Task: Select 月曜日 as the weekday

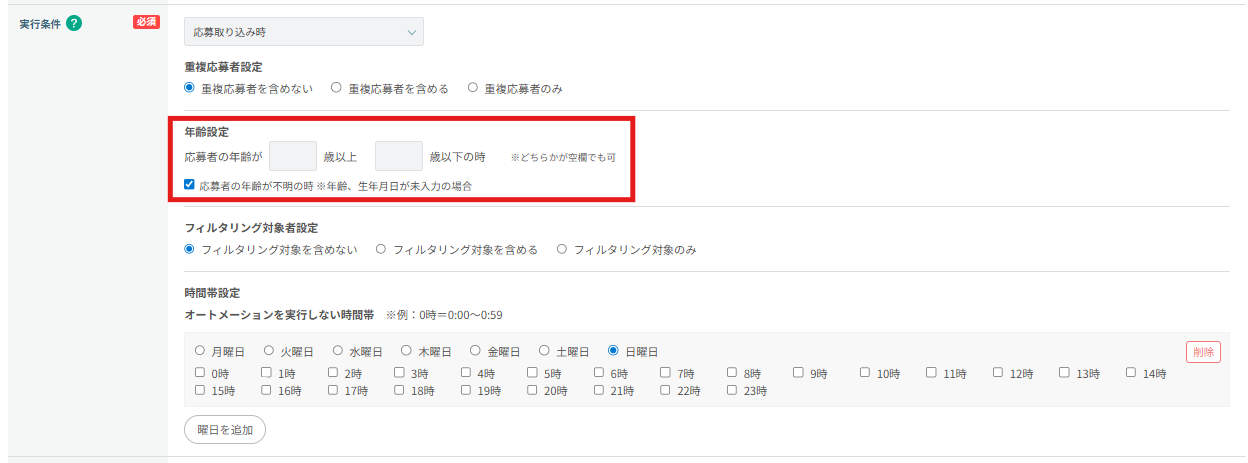Action: [x=200, y=351]
